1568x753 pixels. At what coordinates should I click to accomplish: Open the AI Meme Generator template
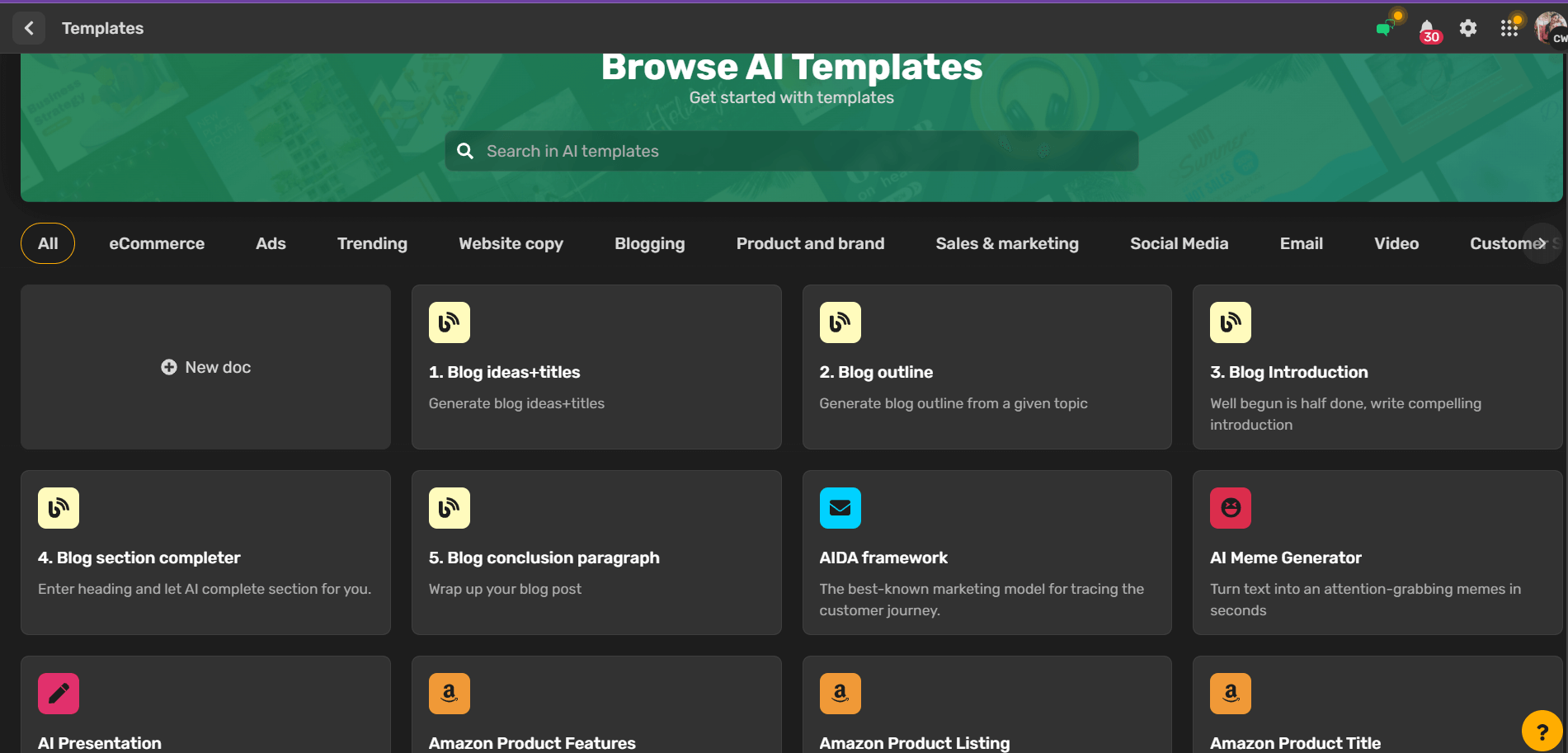click(1377, 553)
